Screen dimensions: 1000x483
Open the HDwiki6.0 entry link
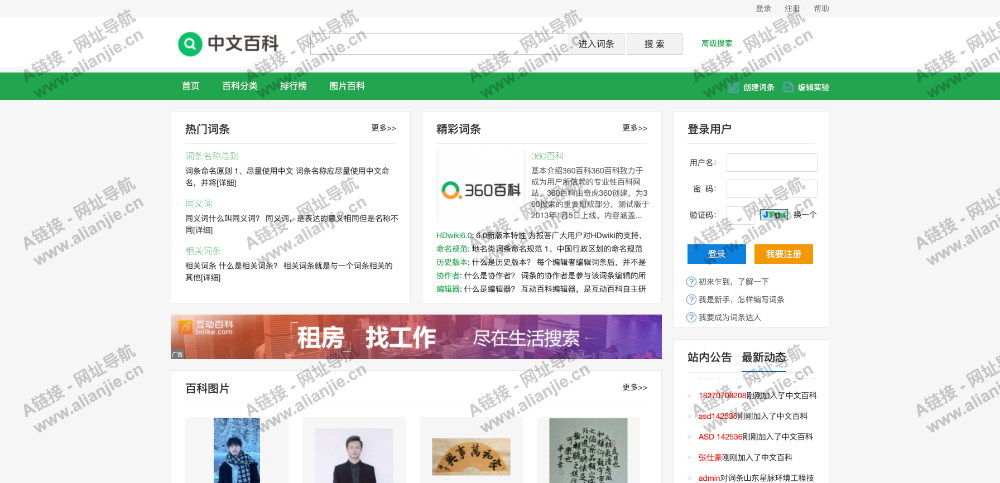coord(455,235)
